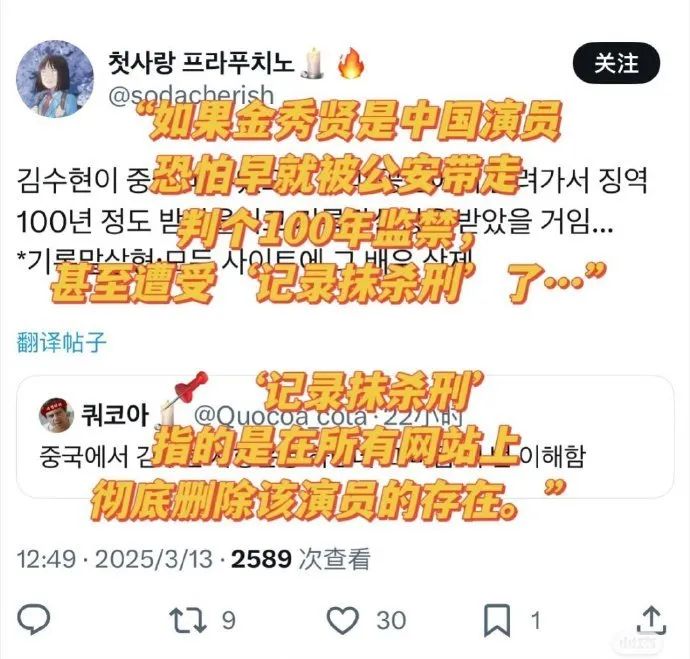Open the quoted post from 쿼코아
The width and height of the screenshot is (690, 659).
[345, 437]
